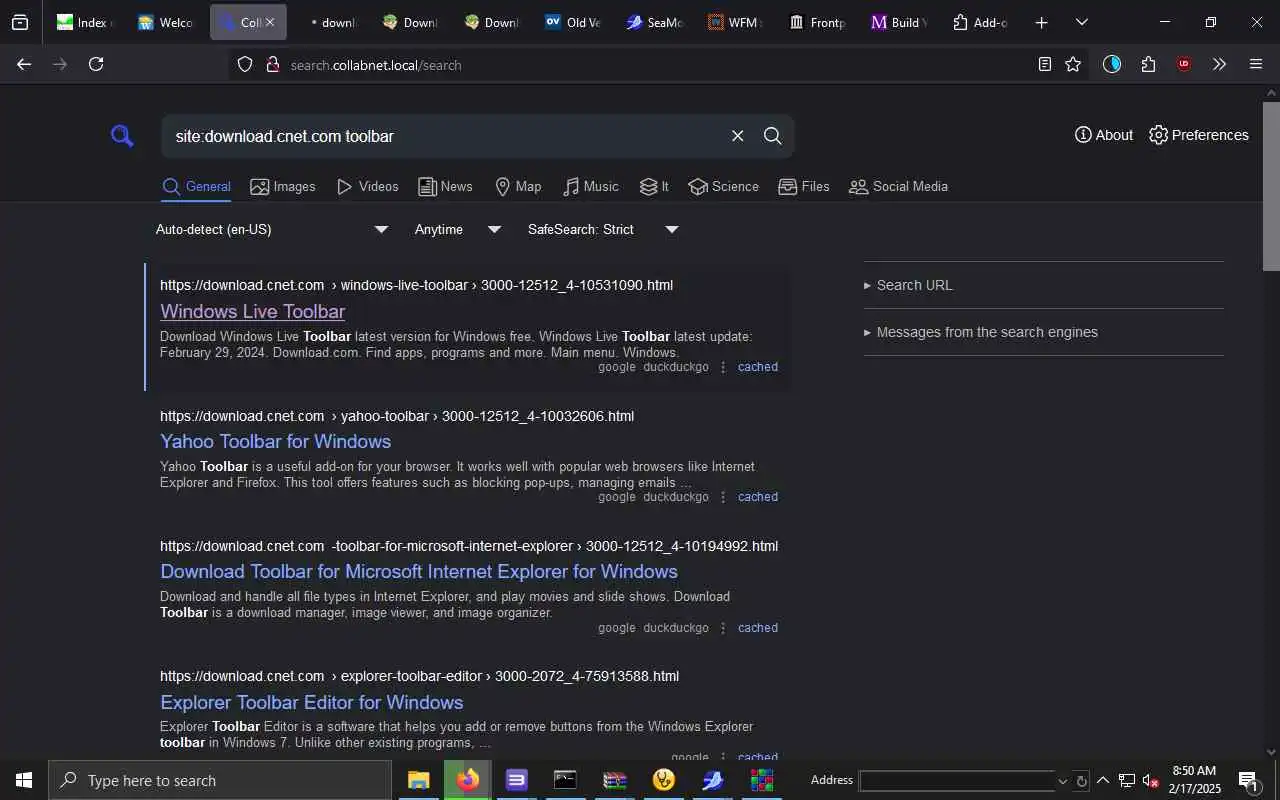The image size is (1280, 800).
Task: Switch to the It category
Action: (x=654, y=186)
